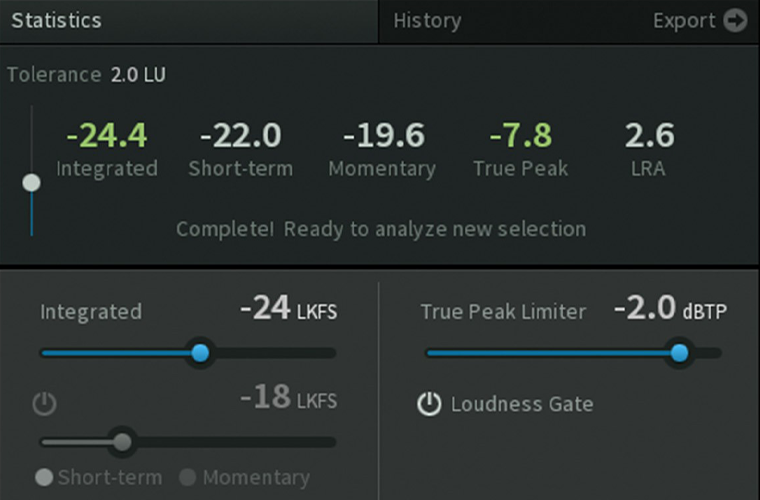This screenshot has height=500, width=760.
Task: Click the True Peak Limiter slider handle
Action: point(680,353)
